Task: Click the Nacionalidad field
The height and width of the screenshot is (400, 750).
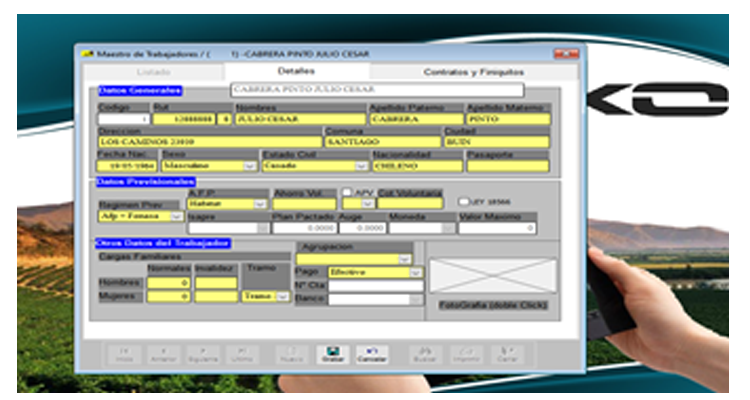Action: [418, 166]
